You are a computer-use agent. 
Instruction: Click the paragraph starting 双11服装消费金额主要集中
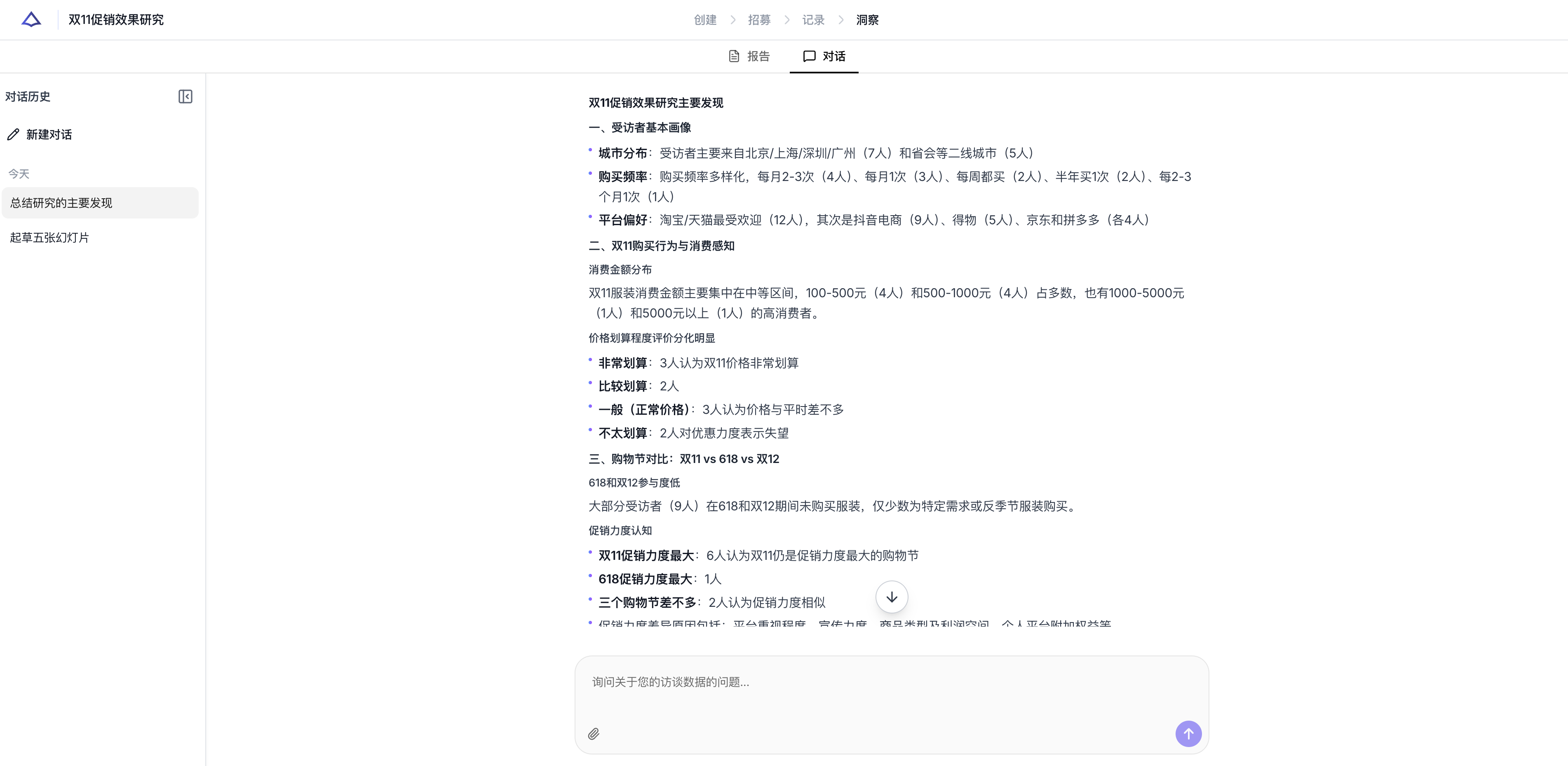[x=886, y=303]
